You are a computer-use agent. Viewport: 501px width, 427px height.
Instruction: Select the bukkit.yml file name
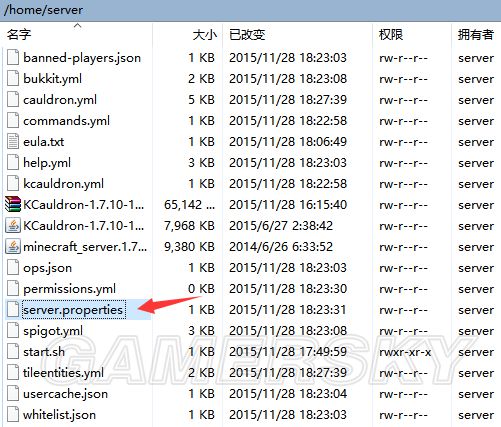tap(52, 79)
